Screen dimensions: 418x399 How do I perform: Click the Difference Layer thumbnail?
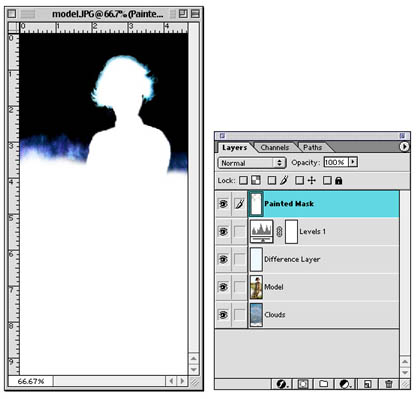click(256, 259)
